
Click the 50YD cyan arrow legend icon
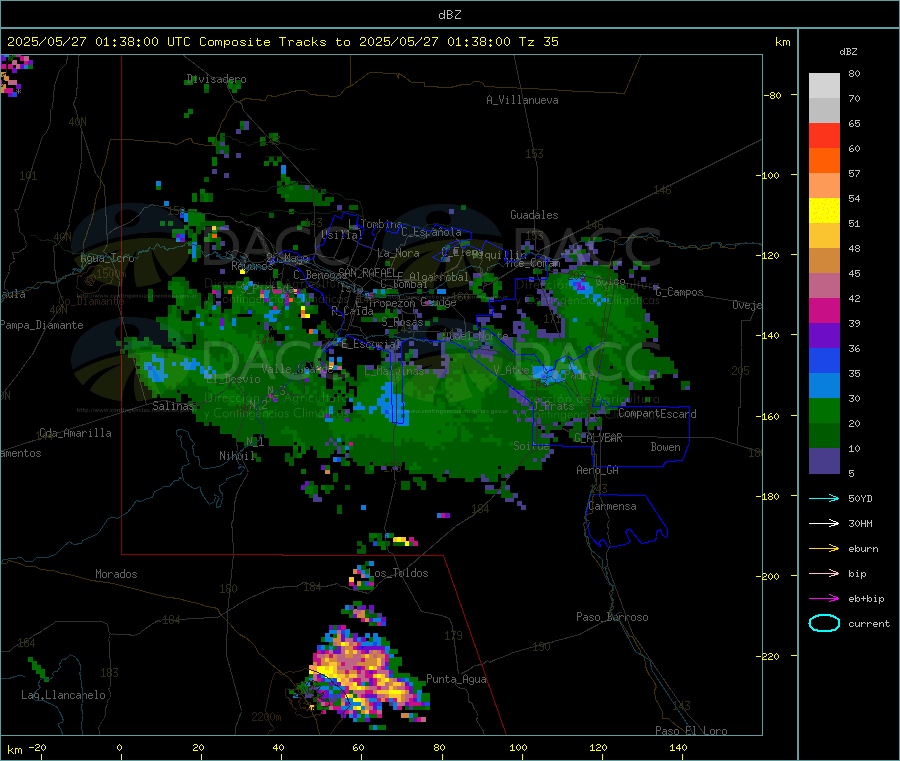click(x=824, y=498)
